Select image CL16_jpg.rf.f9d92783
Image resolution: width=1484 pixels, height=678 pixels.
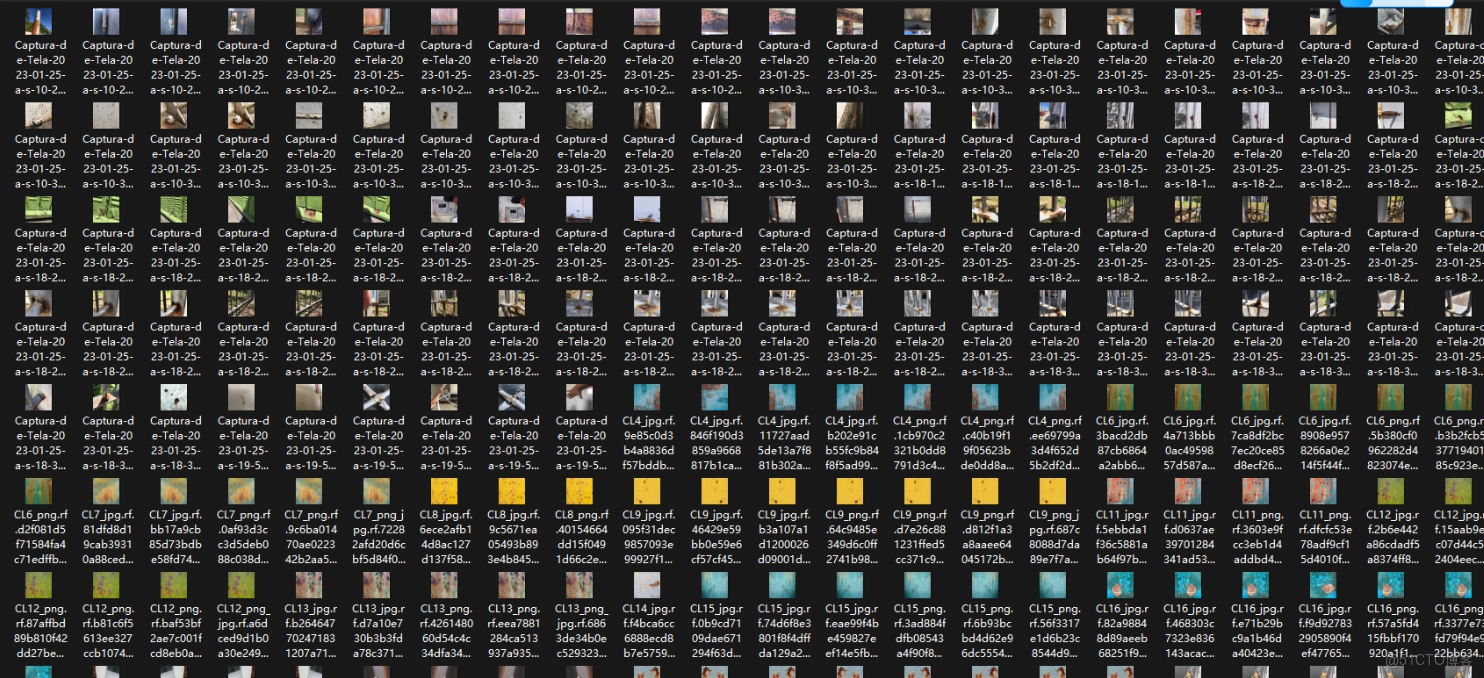(1324, 586)
